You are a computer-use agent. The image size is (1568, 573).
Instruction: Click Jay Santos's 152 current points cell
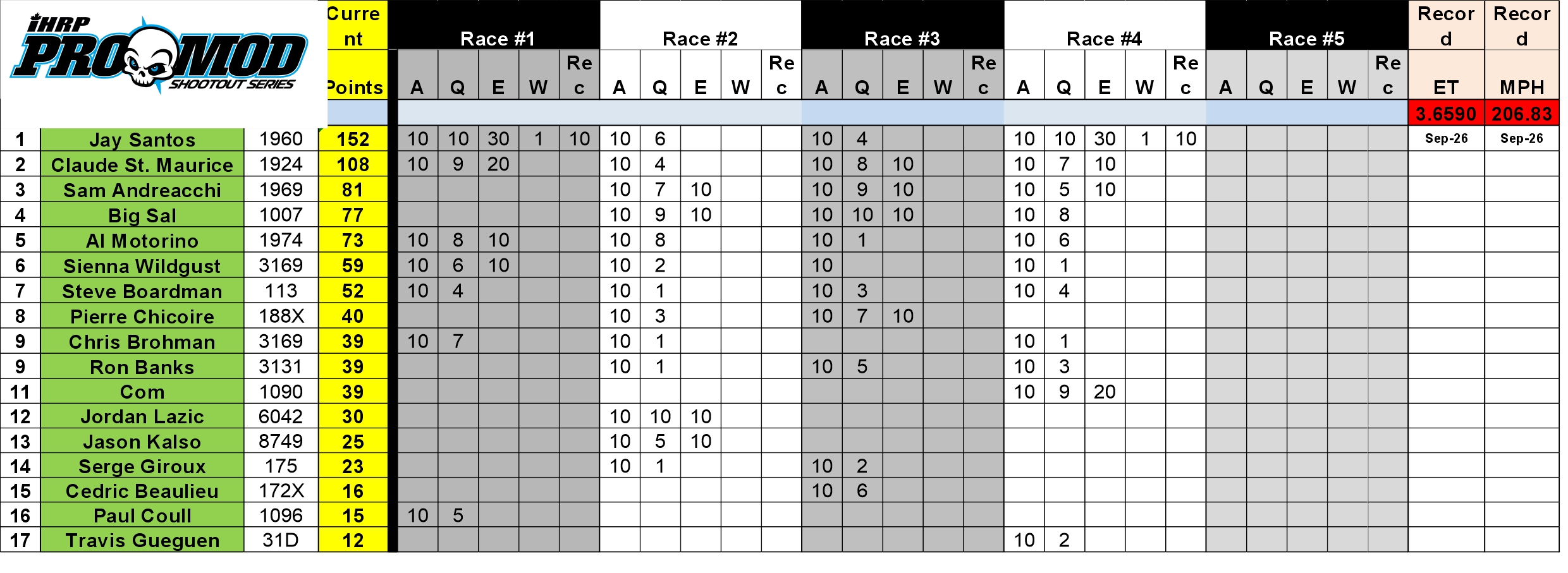(x=353, y=139)
